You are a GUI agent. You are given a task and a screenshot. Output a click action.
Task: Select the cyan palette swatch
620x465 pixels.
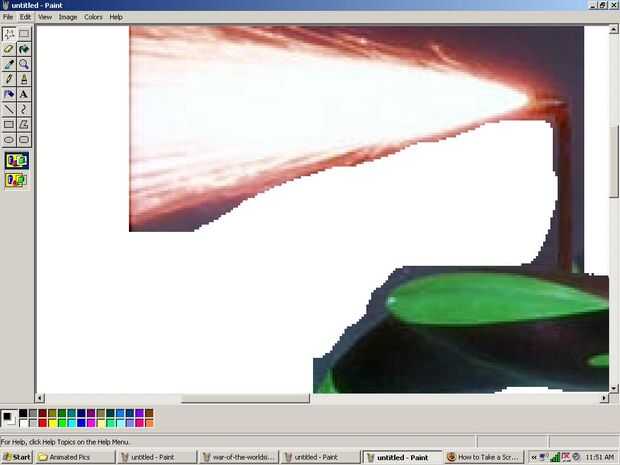pyautogui.click(x=72, y=423)
